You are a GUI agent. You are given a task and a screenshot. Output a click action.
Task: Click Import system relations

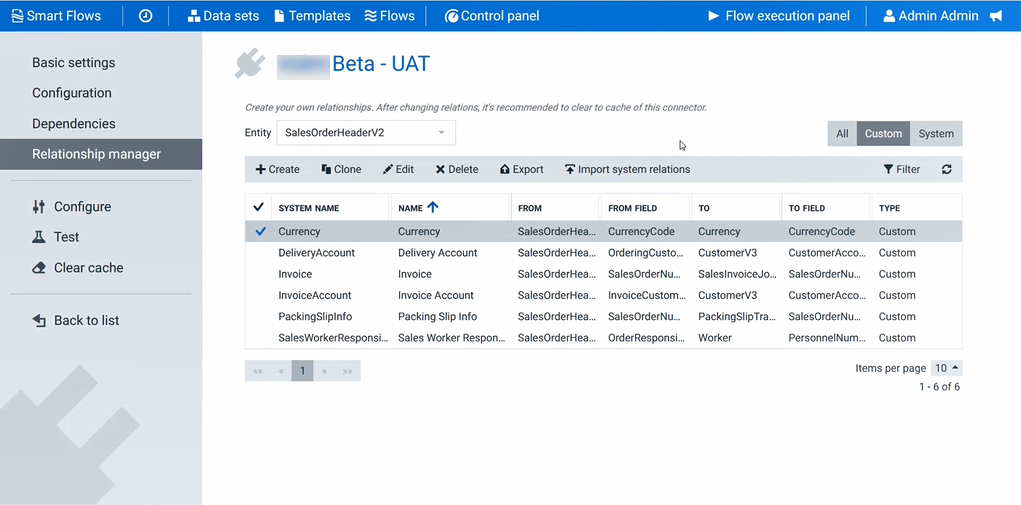[627, 169]
